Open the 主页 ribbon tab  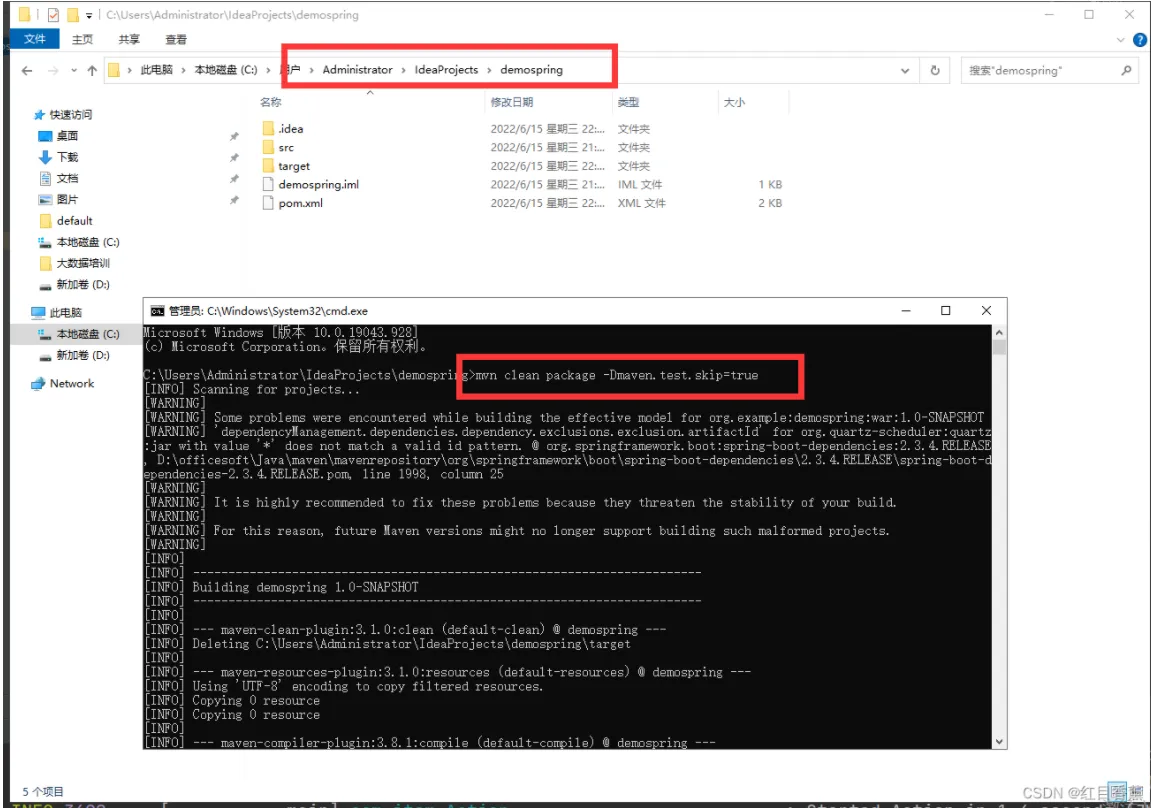pyautogui.click(x=82, y=39)
